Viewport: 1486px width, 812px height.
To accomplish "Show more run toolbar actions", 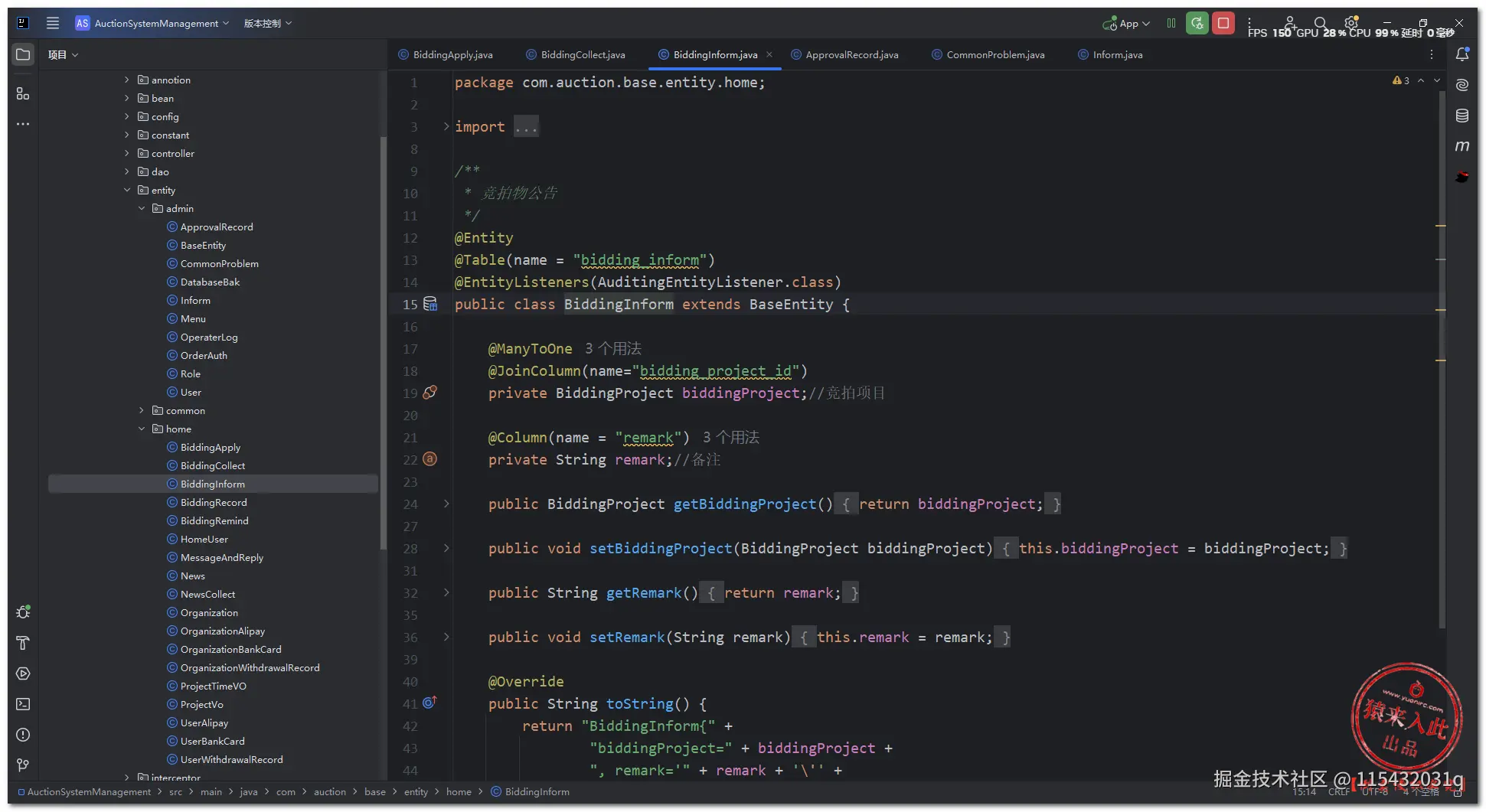I will (1249, 23).
